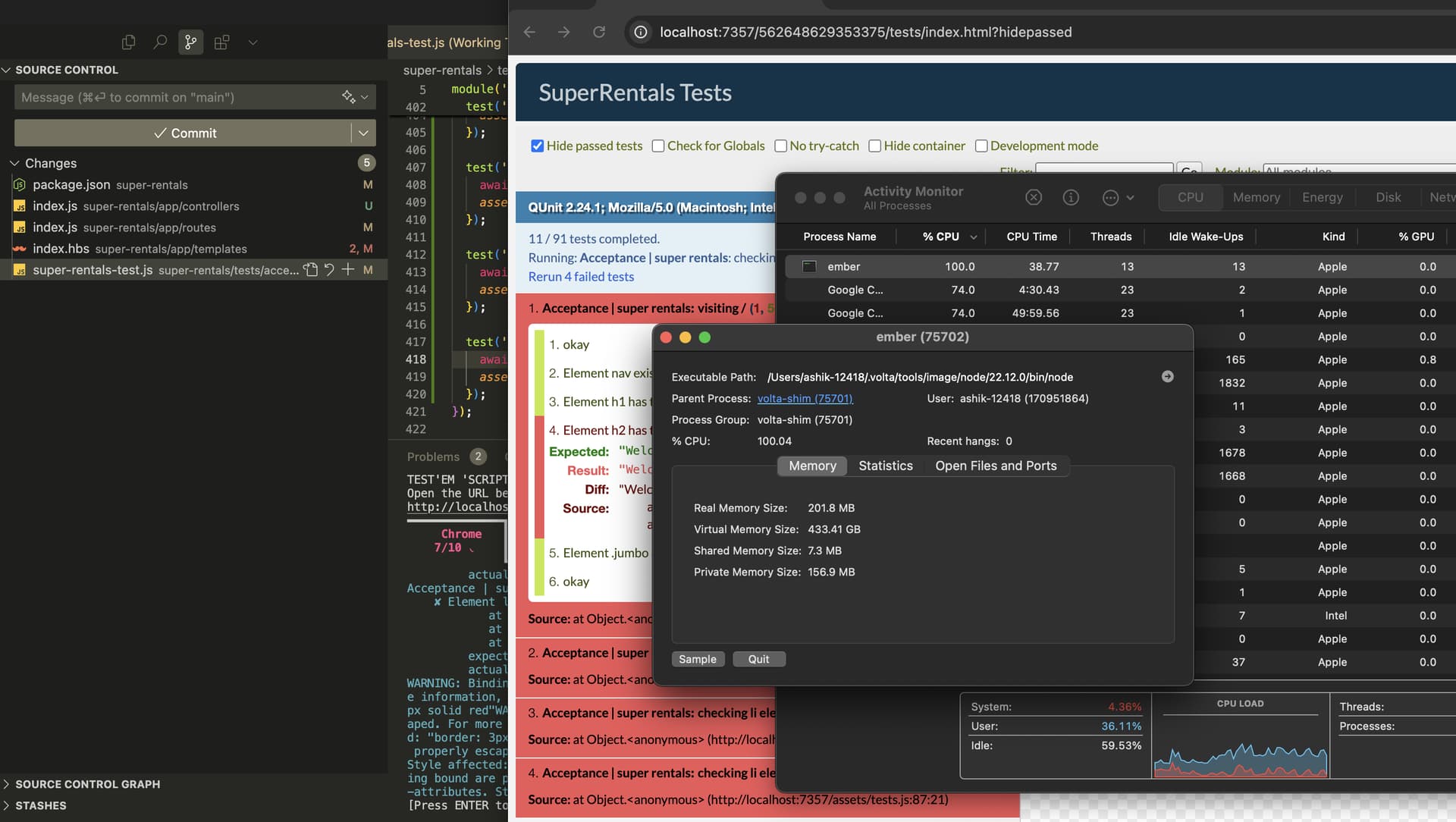Uncheck Hide passed tests checkbox
The width and height of the screenshot is (1456, 822).
[x=538, y=146]
